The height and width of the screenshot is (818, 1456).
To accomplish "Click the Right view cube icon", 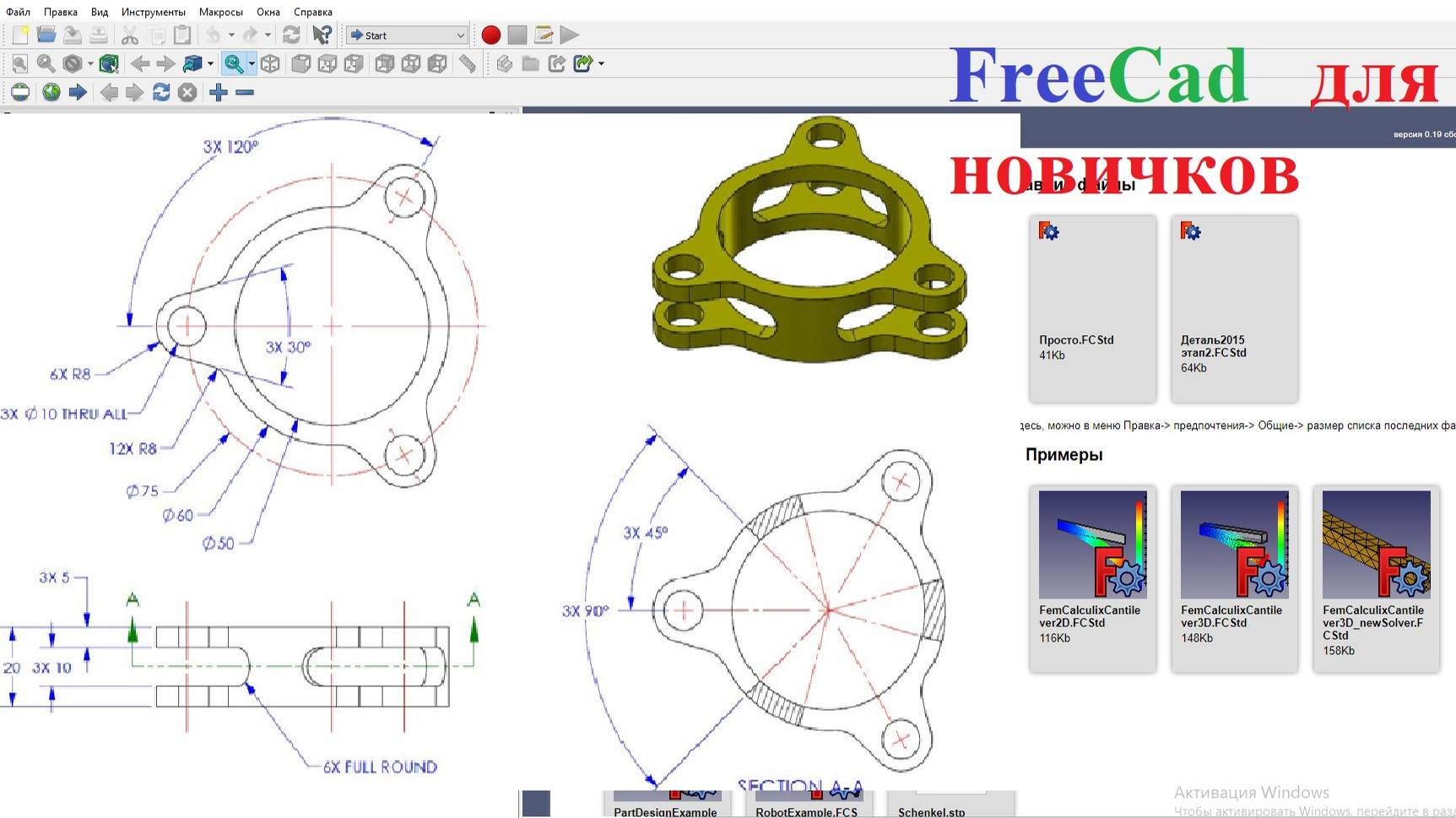I will (354, 64).
